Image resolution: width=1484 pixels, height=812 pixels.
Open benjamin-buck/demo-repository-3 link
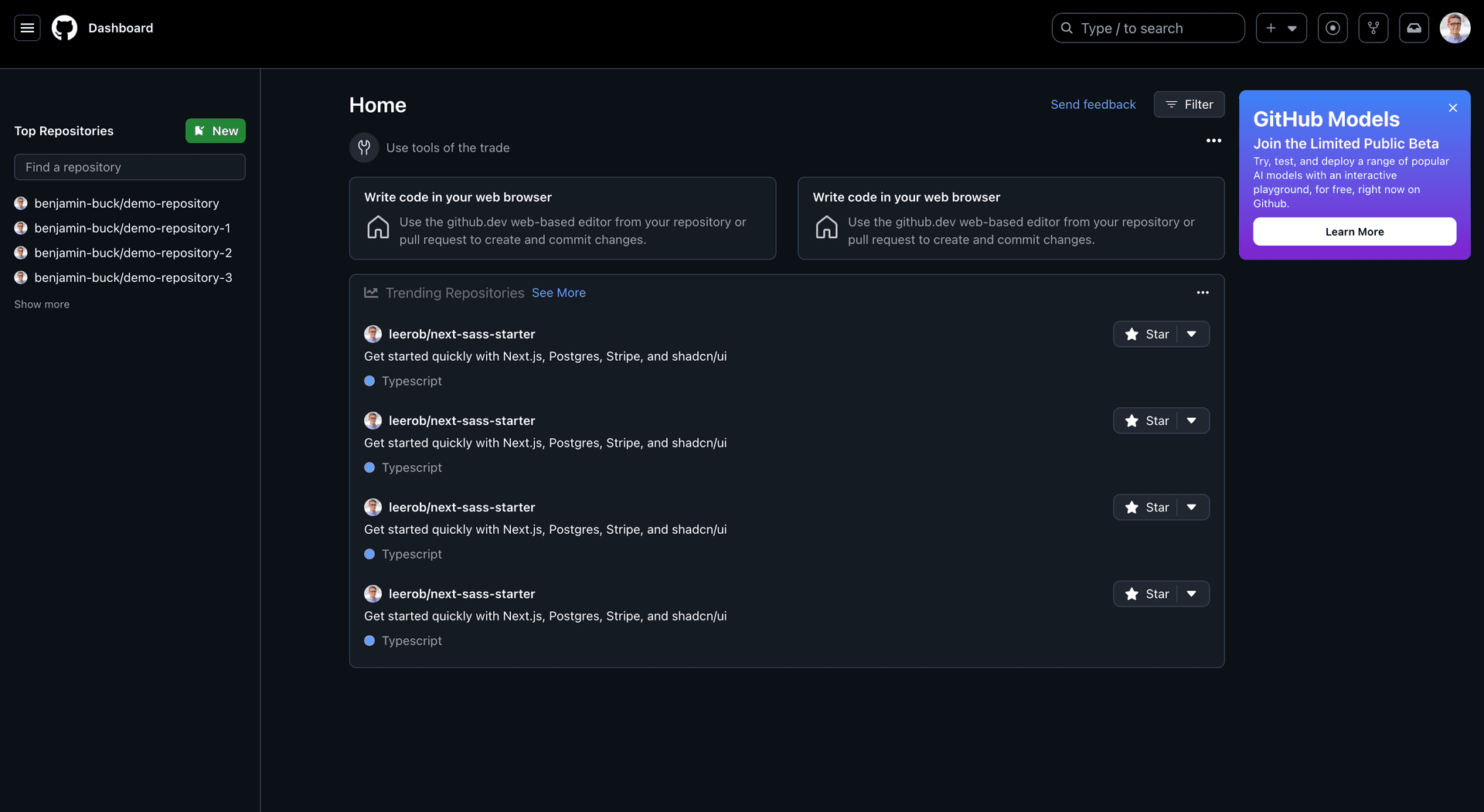click(133, 277)
